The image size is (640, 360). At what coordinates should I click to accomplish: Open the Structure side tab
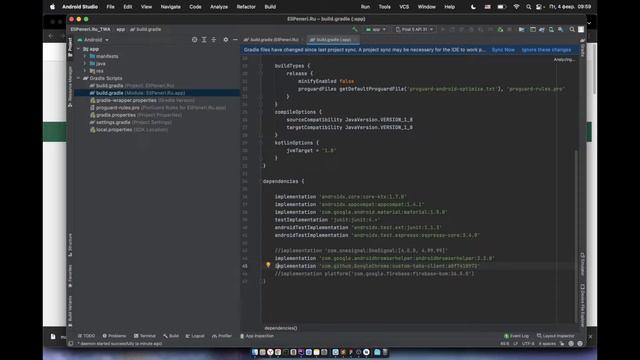click(70, 245)
